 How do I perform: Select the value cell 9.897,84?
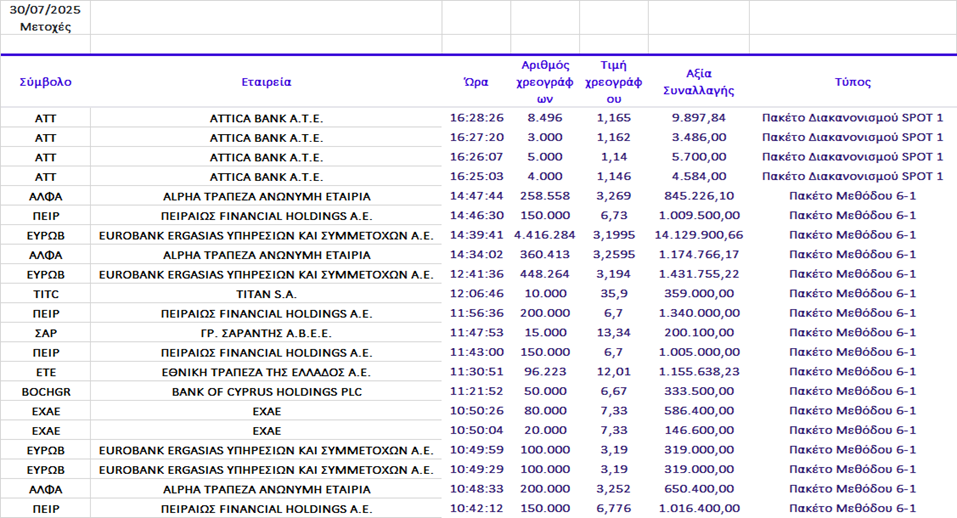click(699, 118)
